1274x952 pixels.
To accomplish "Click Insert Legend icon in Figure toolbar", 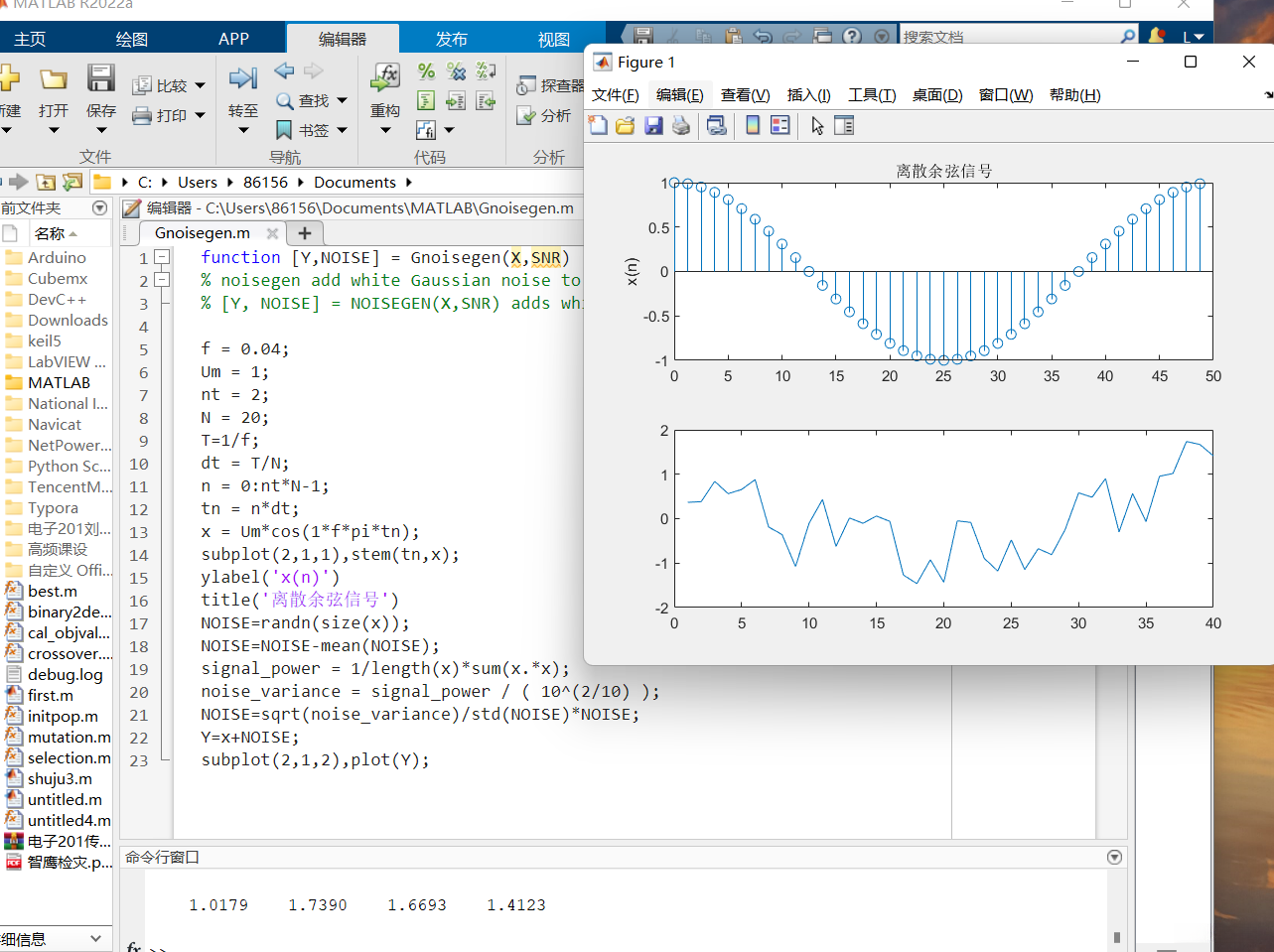I will [x=780, y=126].
